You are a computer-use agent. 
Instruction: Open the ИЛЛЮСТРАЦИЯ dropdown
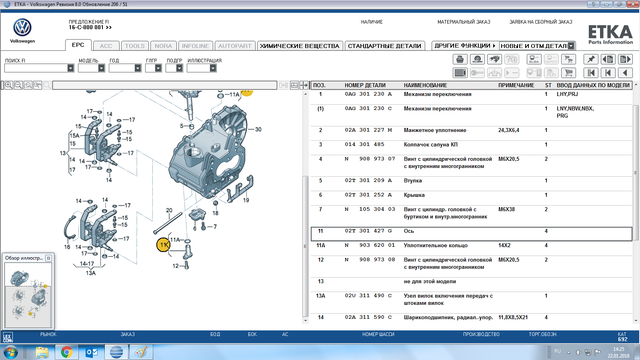213,68
